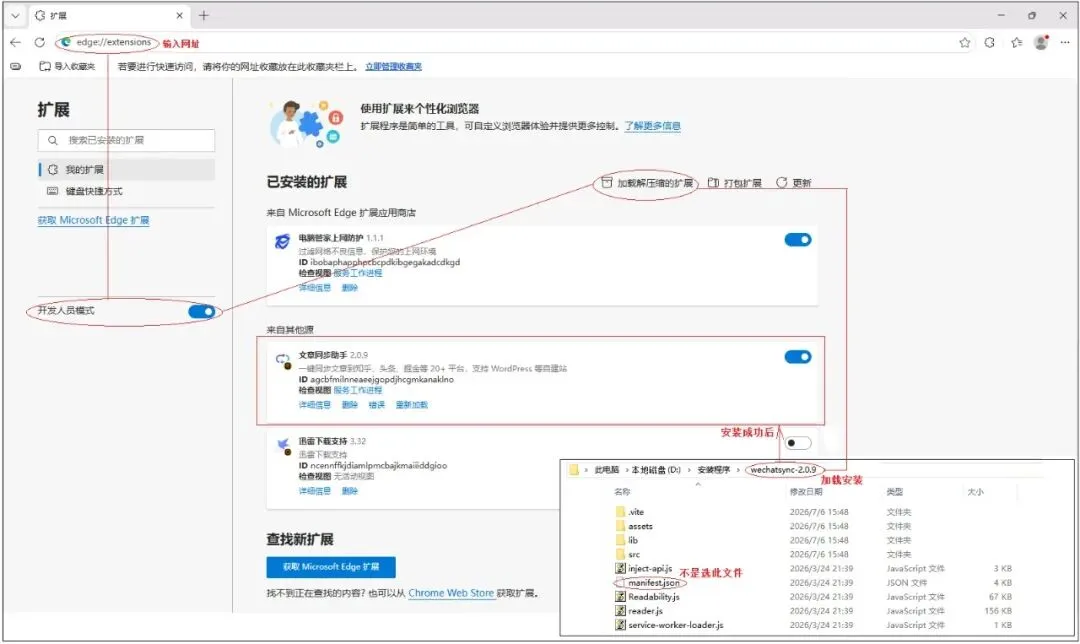The width and height of the screenshot is (1080, 644).
Task: Toggle 开发人员模式 switch
Action: tap(201, 312)
